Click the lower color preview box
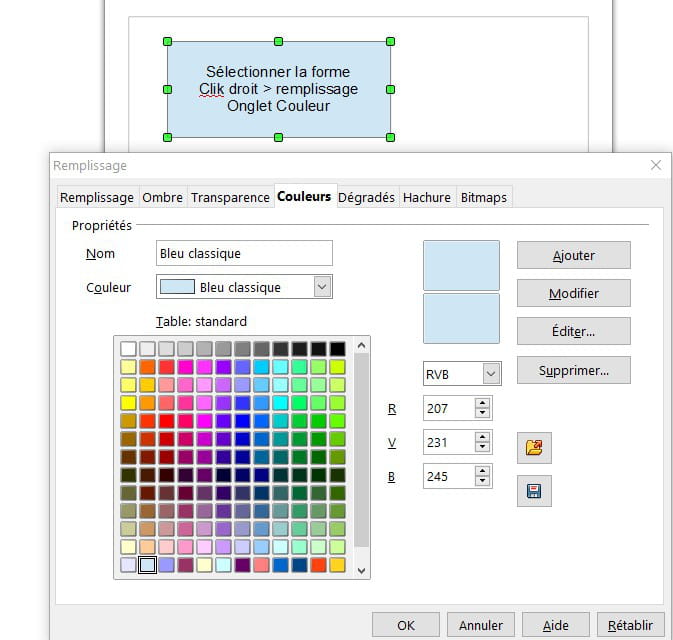The image size is (673, 640). 461,318
